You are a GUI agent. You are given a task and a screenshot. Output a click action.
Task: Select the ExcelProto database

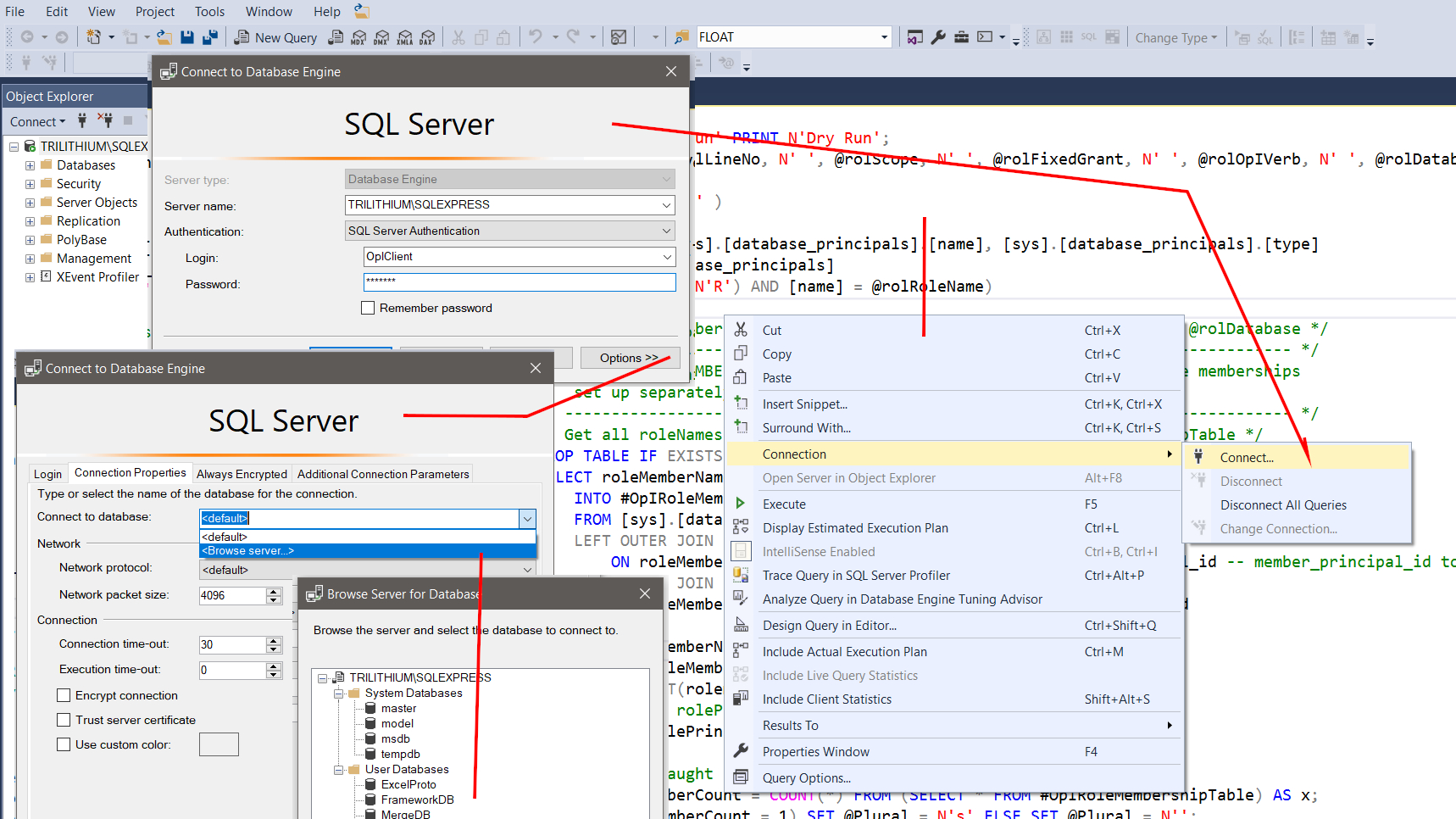point(408,784)
